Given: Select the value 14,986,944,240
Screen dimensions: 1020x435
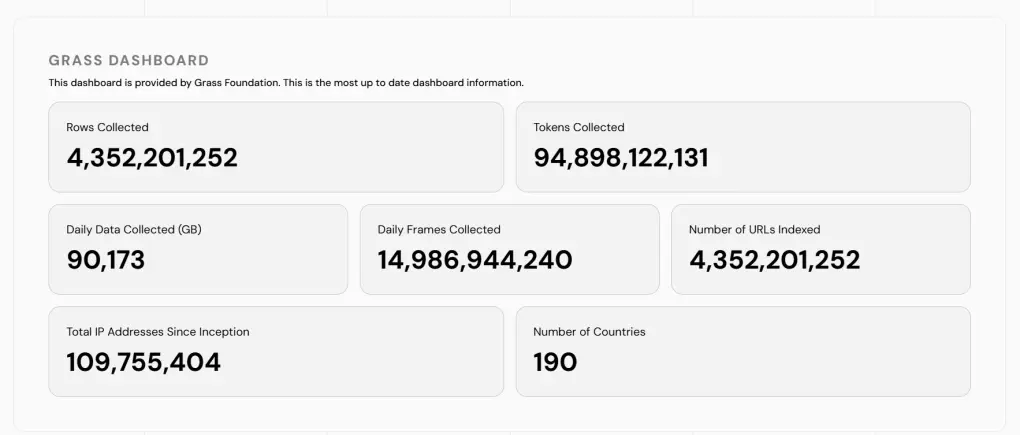Looking at the screenshot, I should (x=476, y=260).
